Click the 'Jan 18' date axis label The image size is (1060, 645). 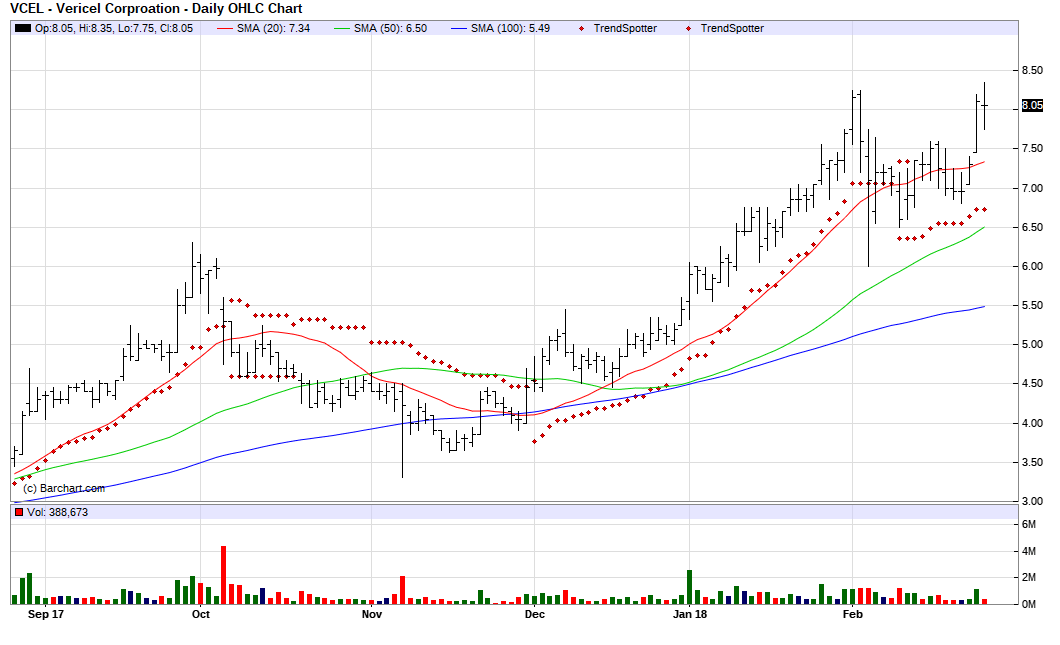[x=690, y=615]
